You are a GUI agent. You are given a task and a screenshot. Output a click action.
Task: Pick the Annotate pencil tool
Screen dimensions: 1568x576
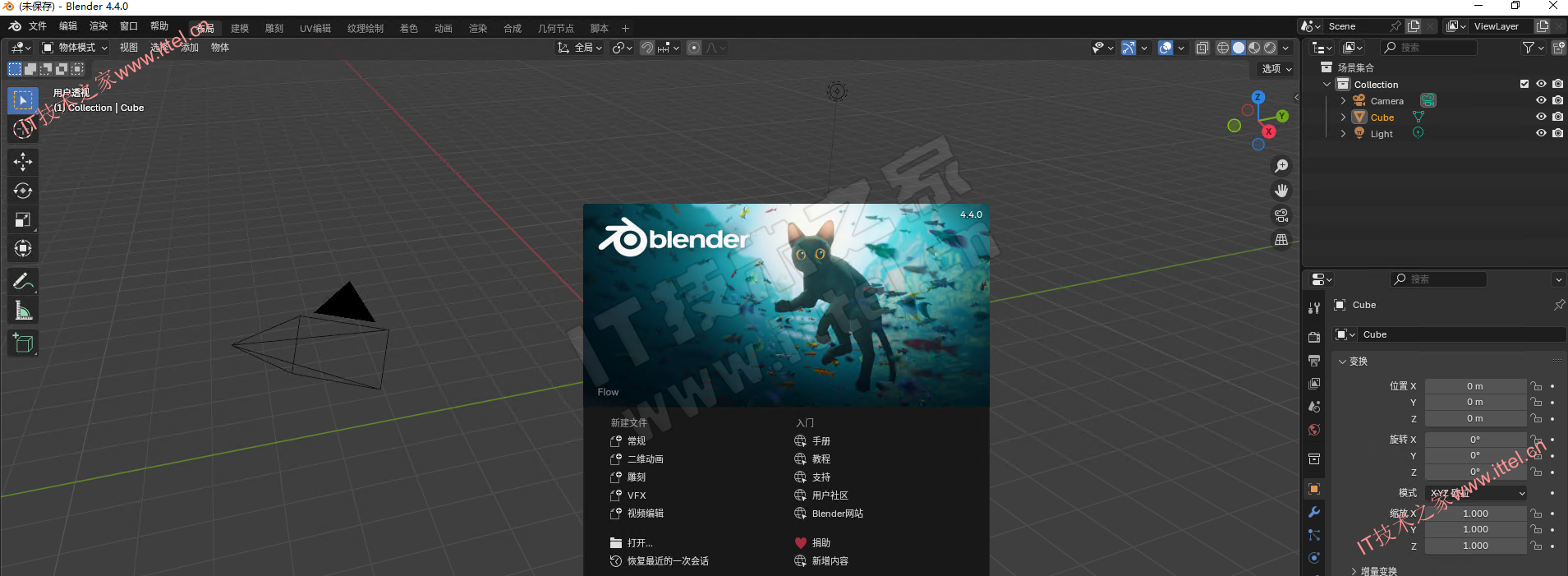point(23,281)
